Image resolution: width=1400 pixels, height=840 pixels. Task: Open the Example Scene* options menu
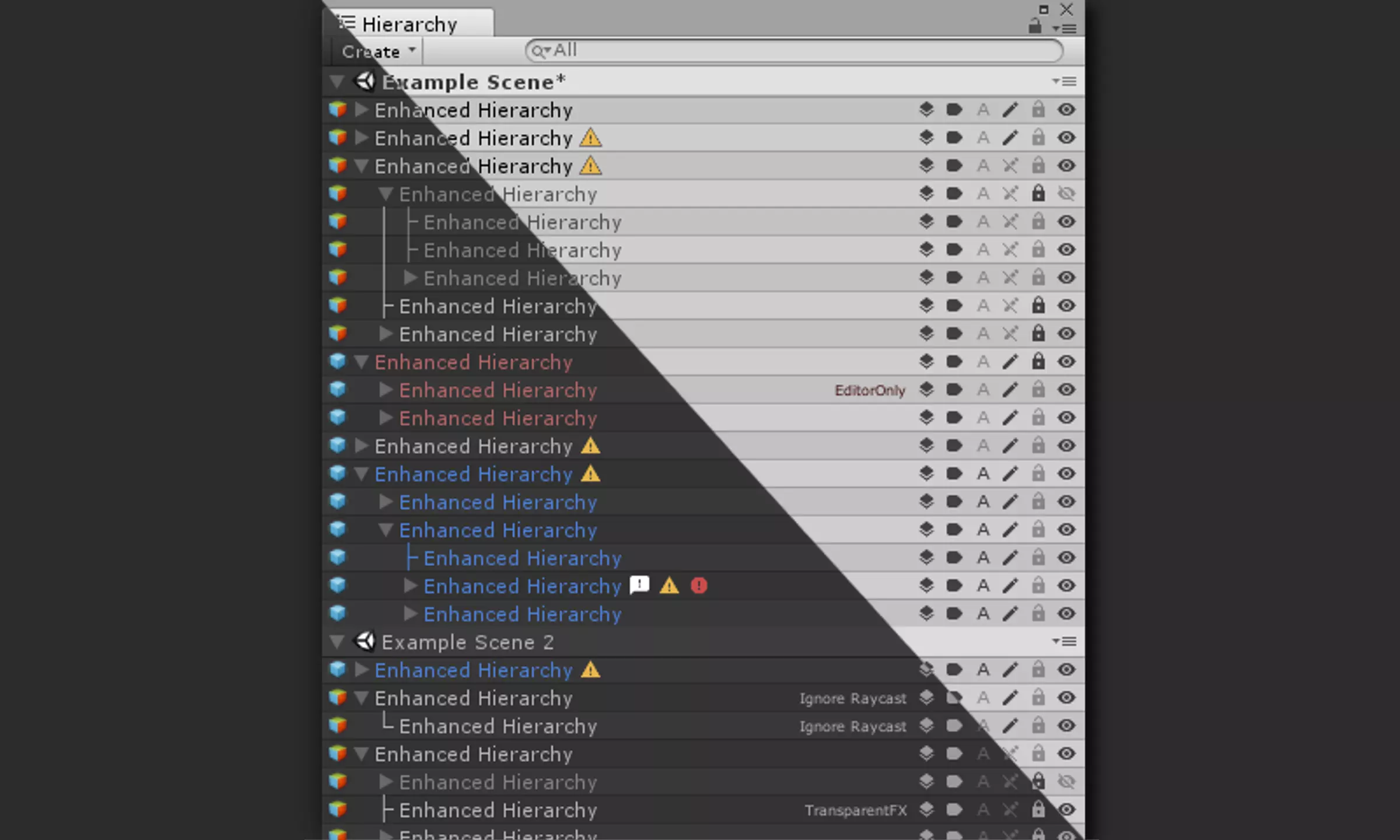click(x=1065, y=82)
